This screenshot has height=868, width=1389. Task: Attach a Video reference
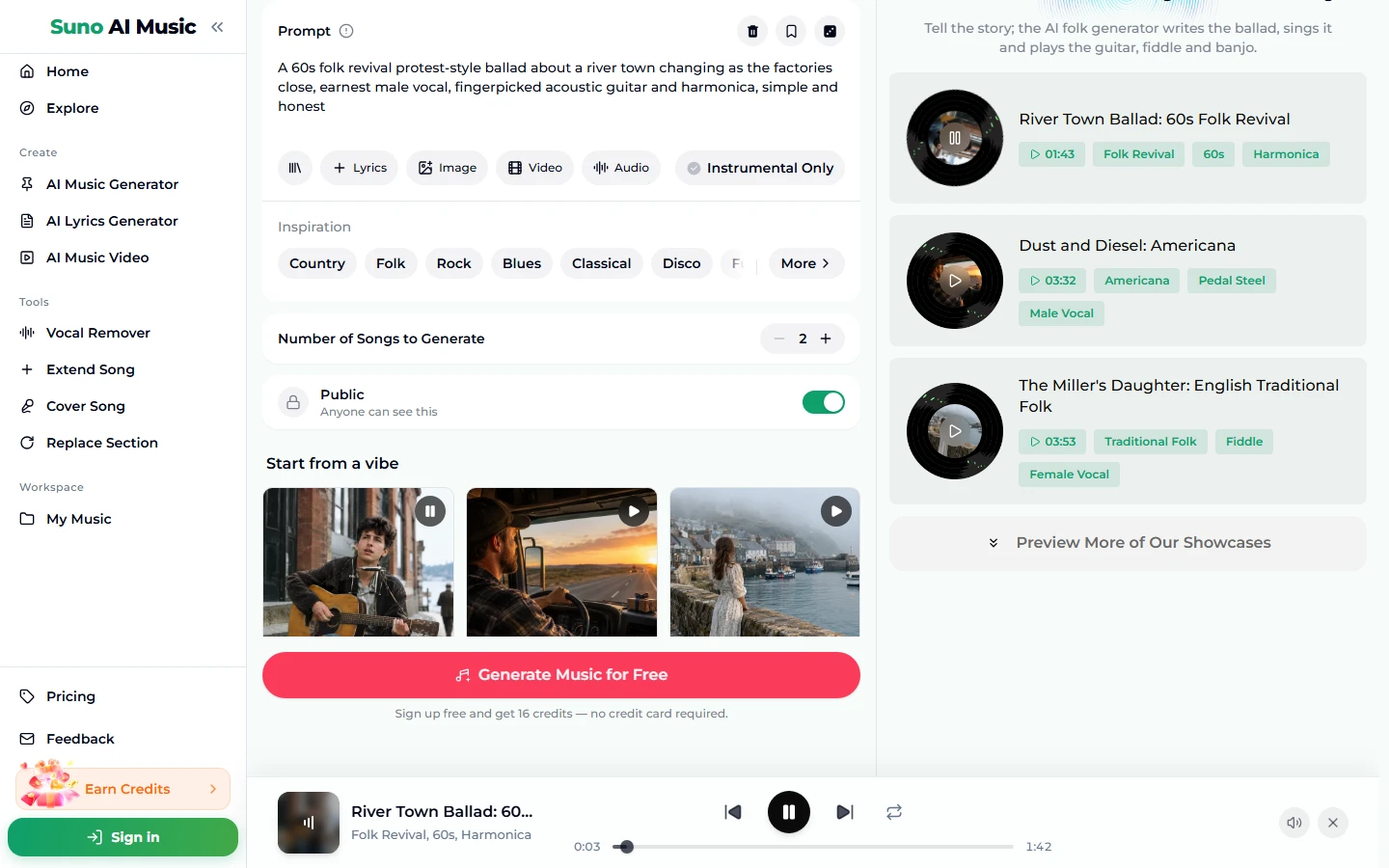click(x=535, y=168)
